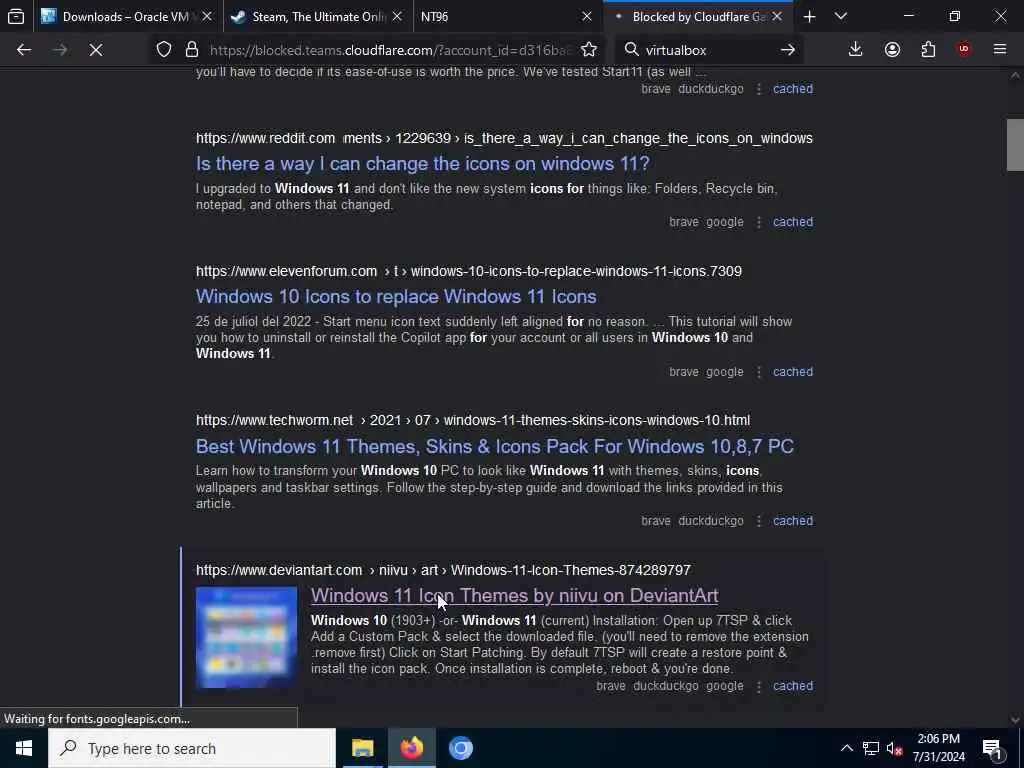This screenshot has height=768, width=1024.
Task: Open reddit result about changing Windows 11 icons
Action: coord(423,163)
